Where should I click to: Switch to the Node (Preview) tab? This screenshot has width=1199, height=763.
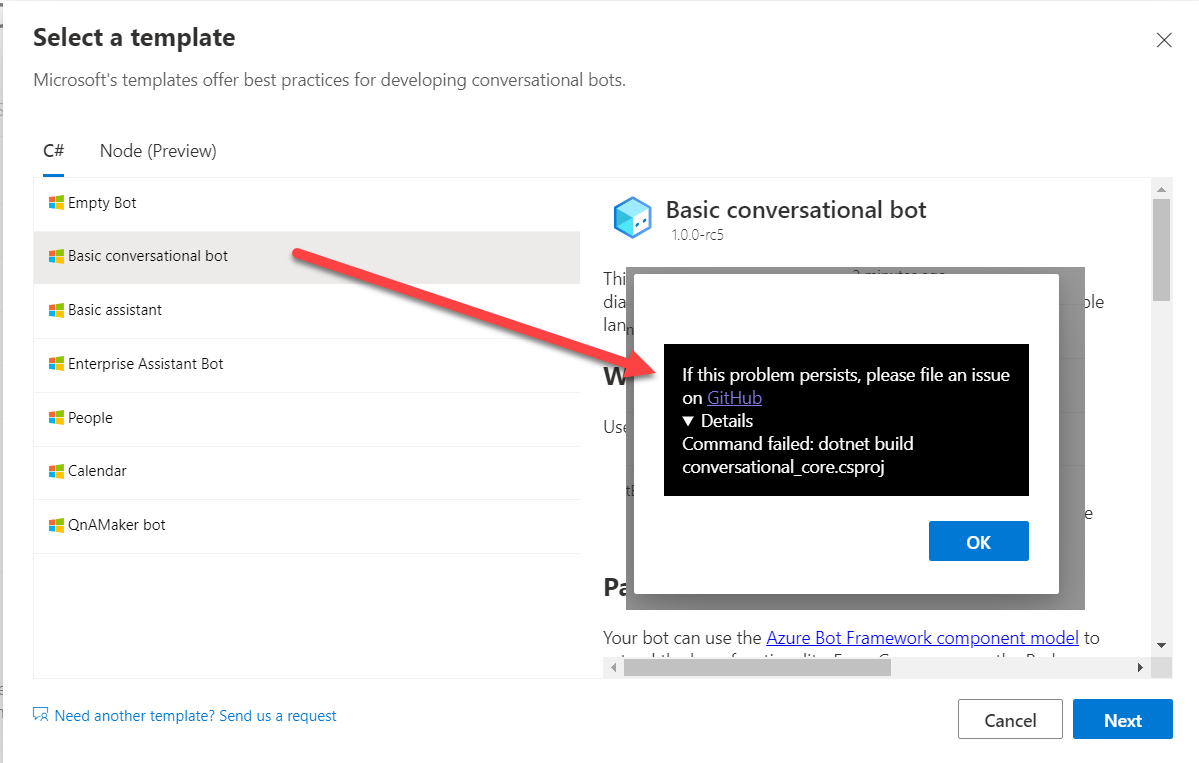157,151
